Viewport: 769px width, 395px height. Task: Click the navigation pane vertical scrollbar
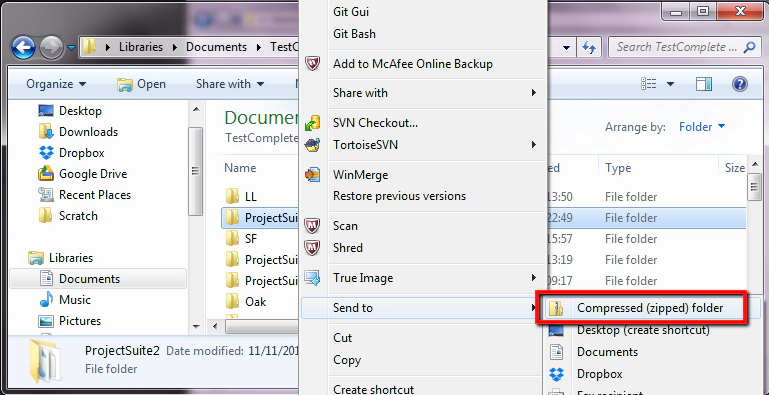click(196, 172)
